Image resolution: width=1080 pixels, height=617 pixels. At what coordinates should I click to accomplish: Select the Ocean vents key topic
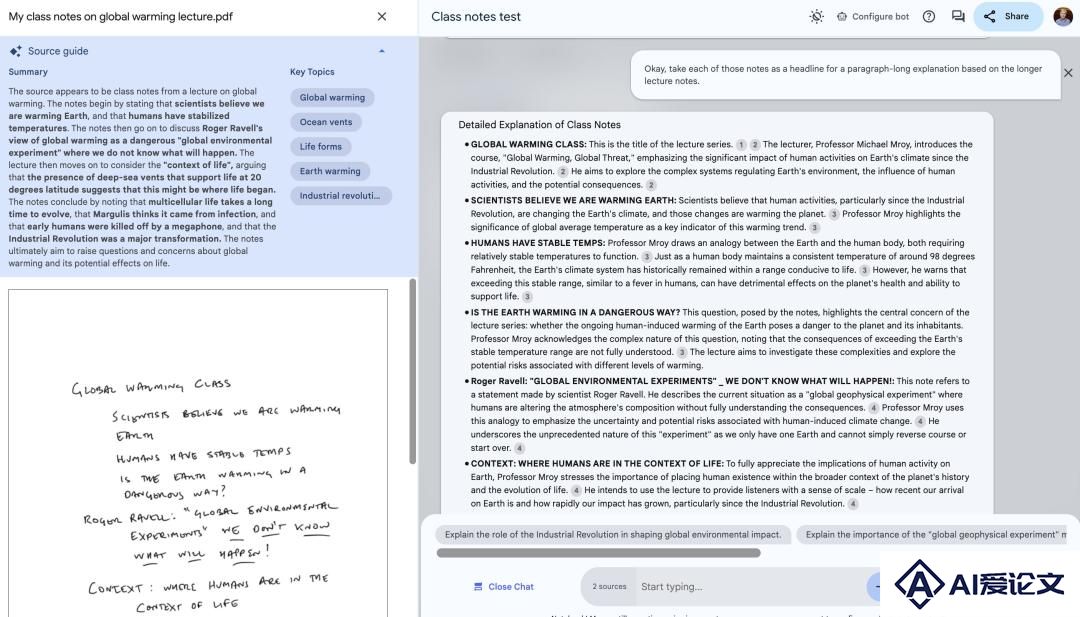click(x=326, y=122)
